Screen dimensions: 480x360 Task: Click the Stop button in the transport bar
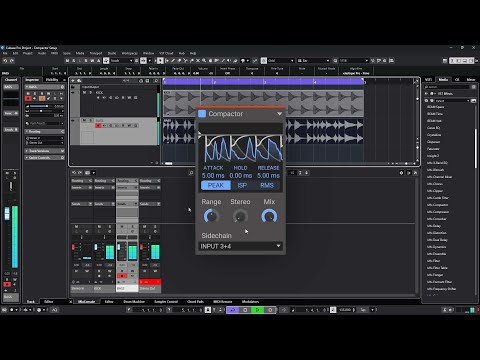click(x=245, y=310)
